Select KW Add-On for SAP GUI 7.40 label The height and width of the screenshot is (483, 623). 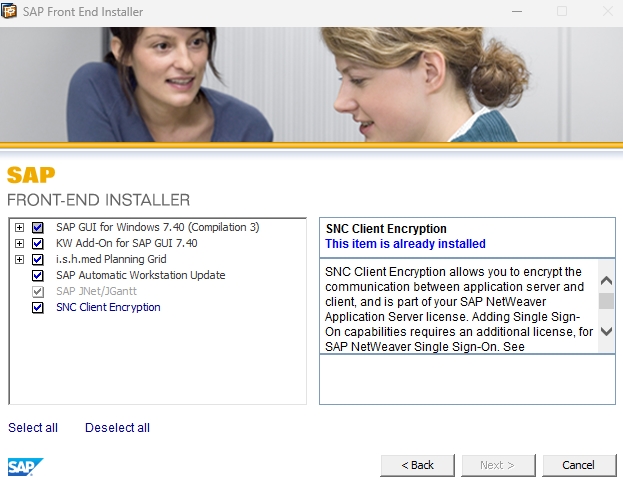(126, 243)
